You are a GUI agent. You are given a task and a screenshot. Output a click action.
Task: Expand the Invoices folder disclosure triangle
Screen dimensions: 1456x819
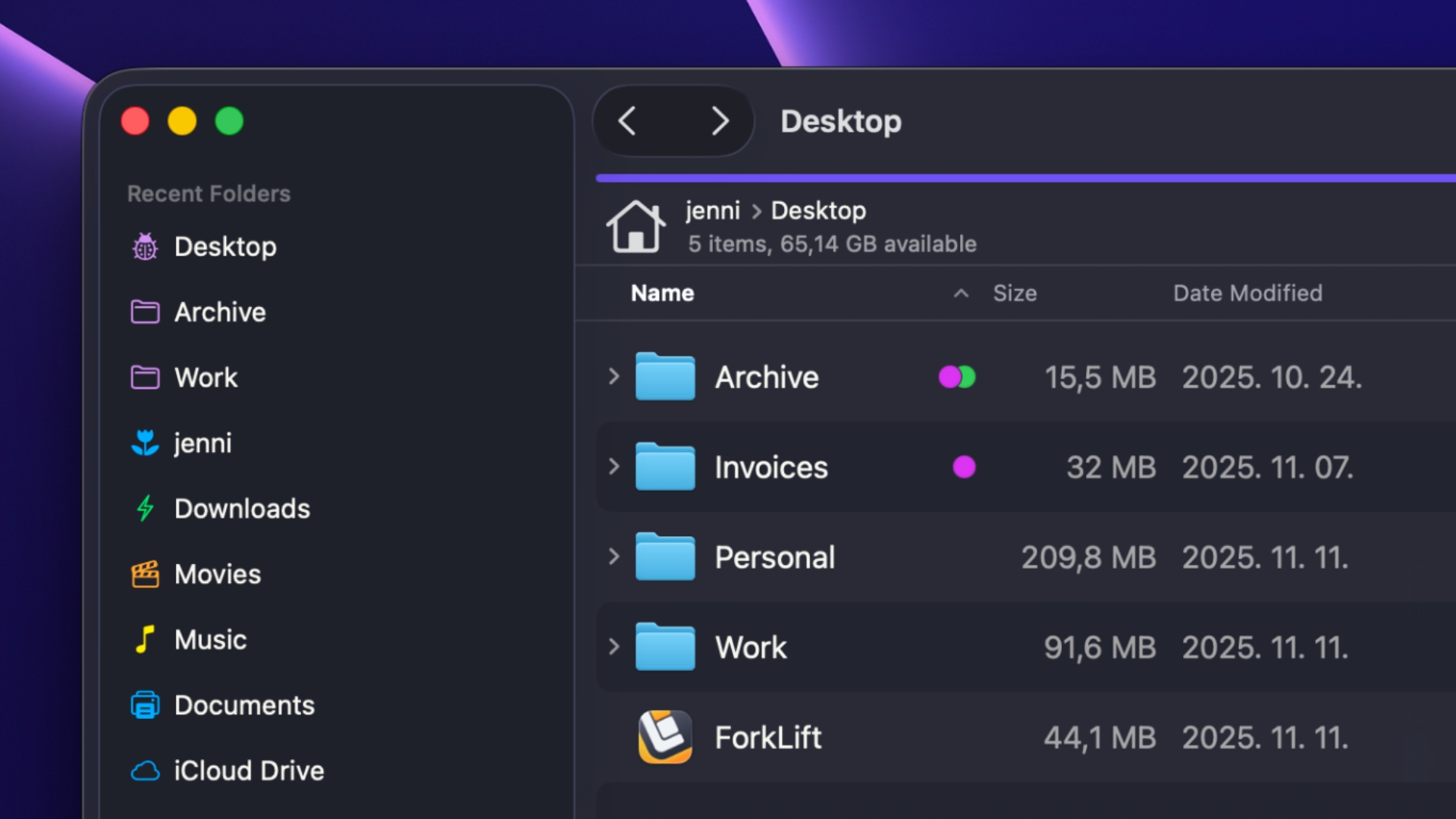click(613, 467)
